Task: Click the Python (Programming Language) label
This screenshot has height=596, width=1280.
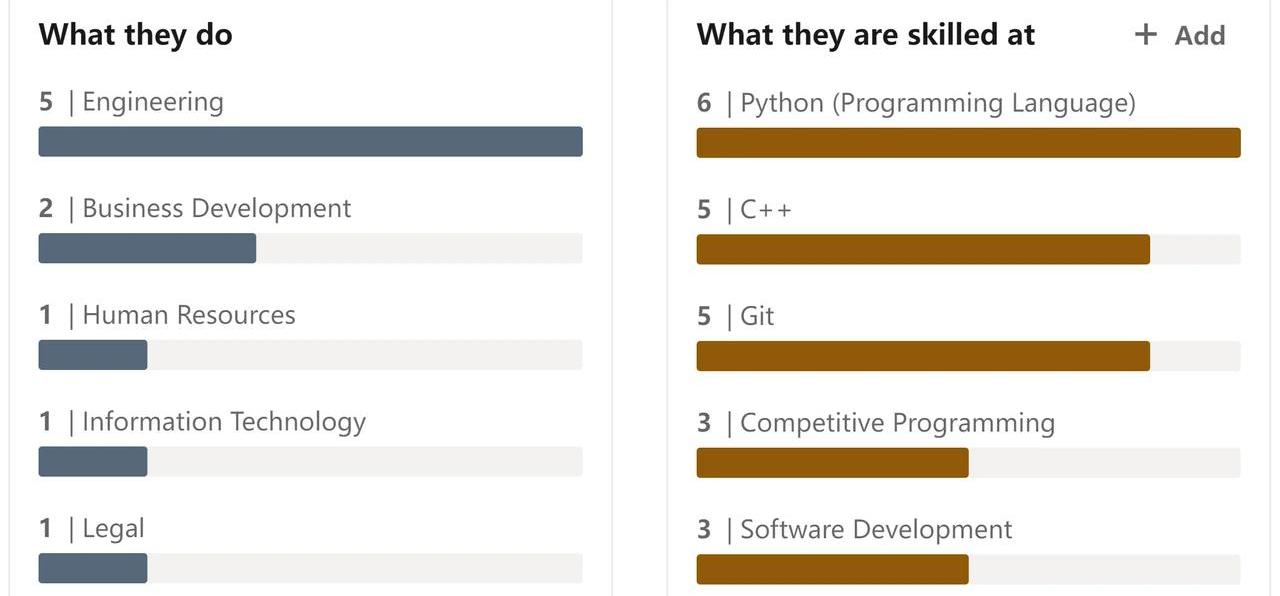Action: [938, 103]
